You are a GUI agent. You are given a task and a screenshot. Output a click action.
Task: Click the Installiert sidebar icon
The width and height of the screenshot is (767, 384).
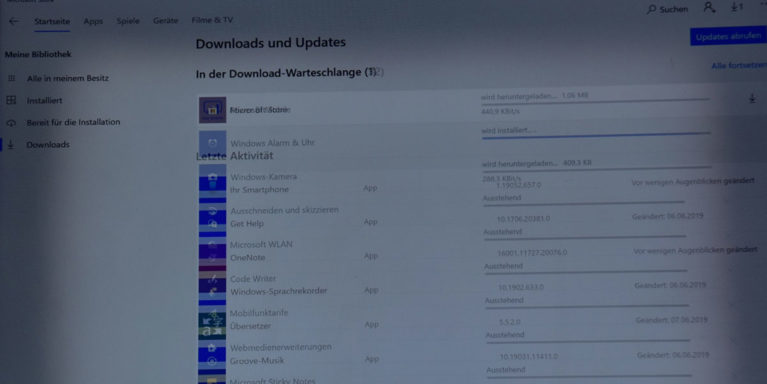[11, 100]
